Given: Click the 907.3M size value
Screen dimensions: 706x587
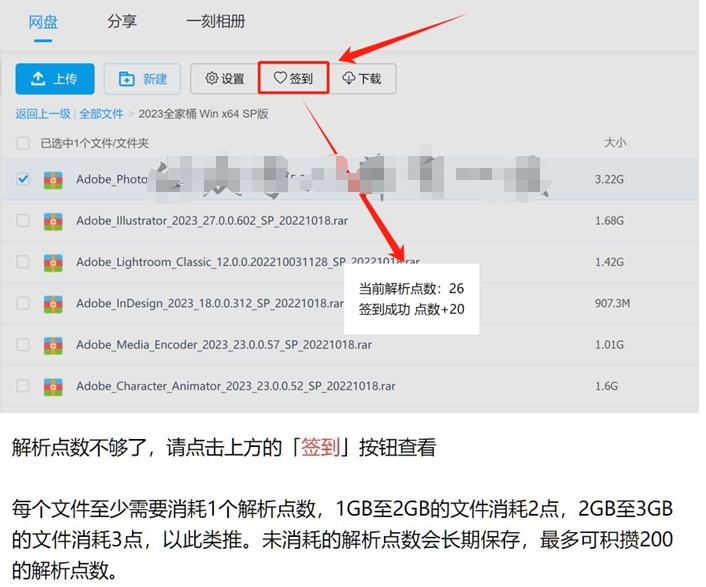Looking at the screenshot, I should (612, 303).
